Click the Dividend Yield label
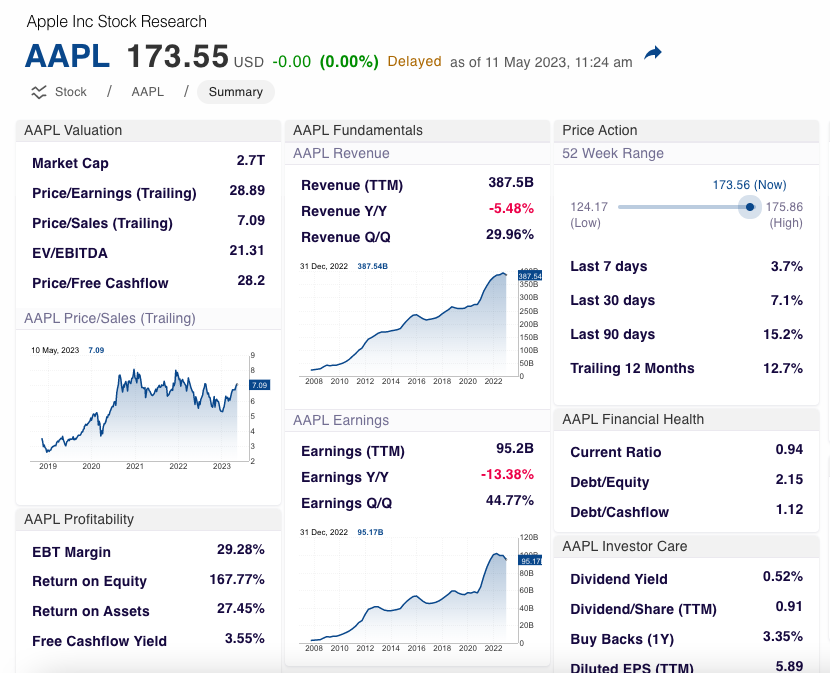 click(619, 579)
